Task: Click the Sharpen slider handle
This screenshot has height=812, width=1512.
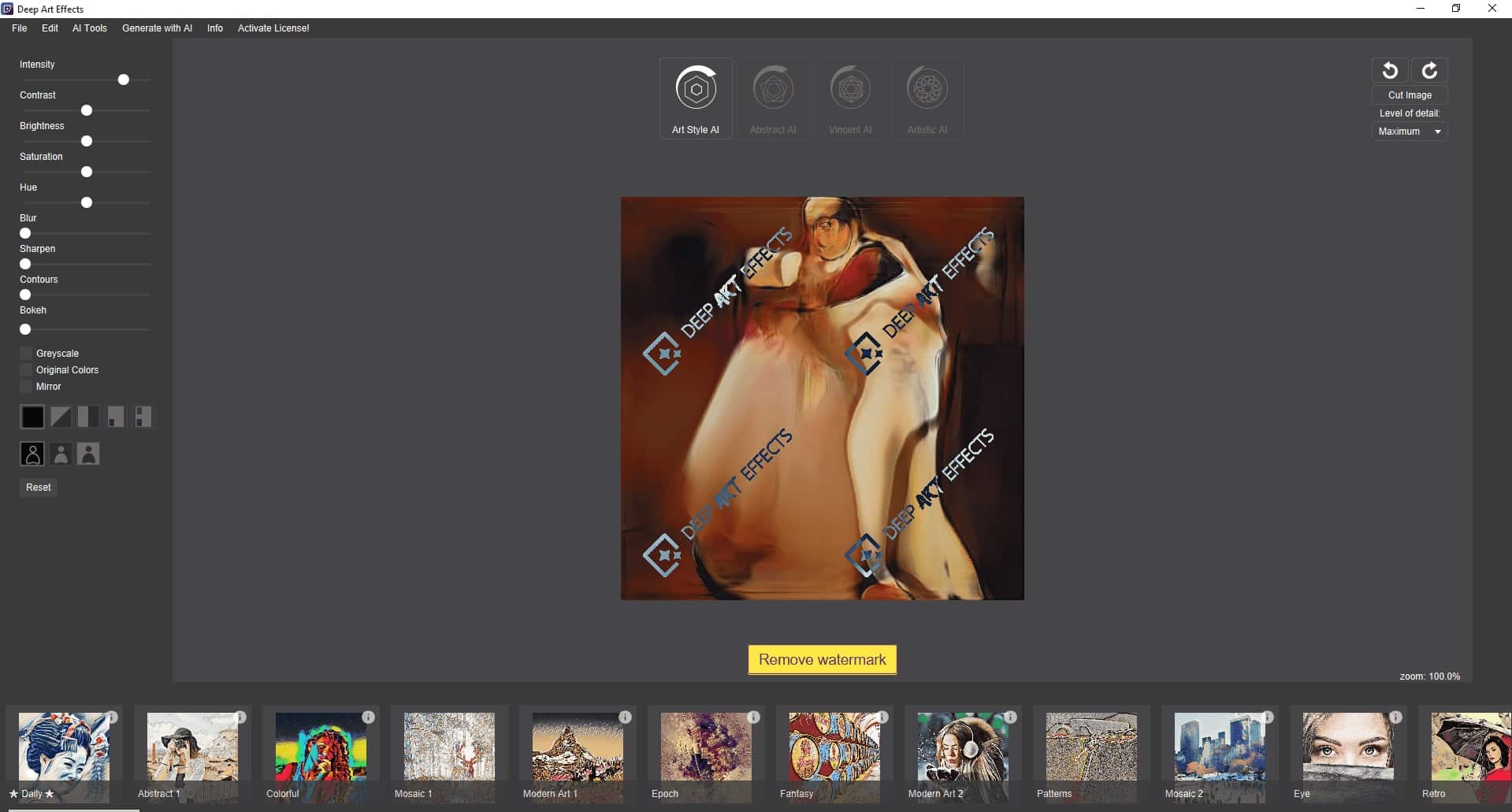Action: point(25,264)
